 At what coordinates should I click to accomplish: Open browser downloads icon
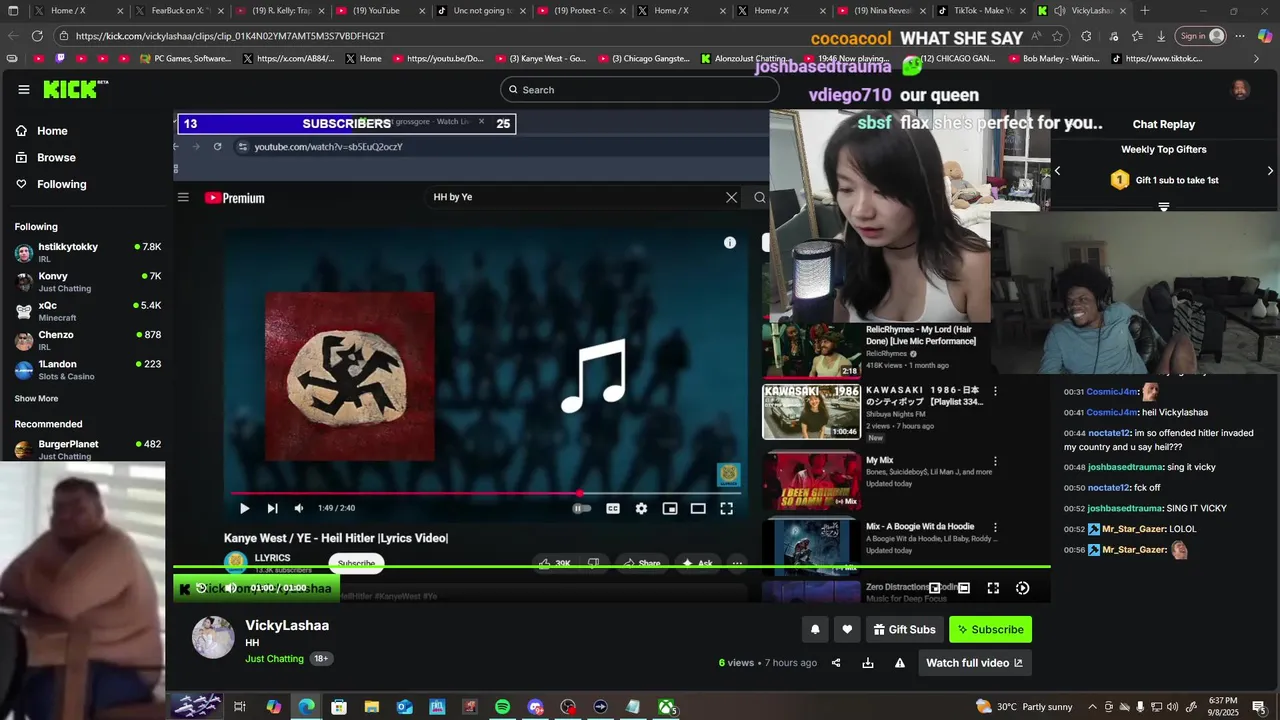tap(1161, 36)
